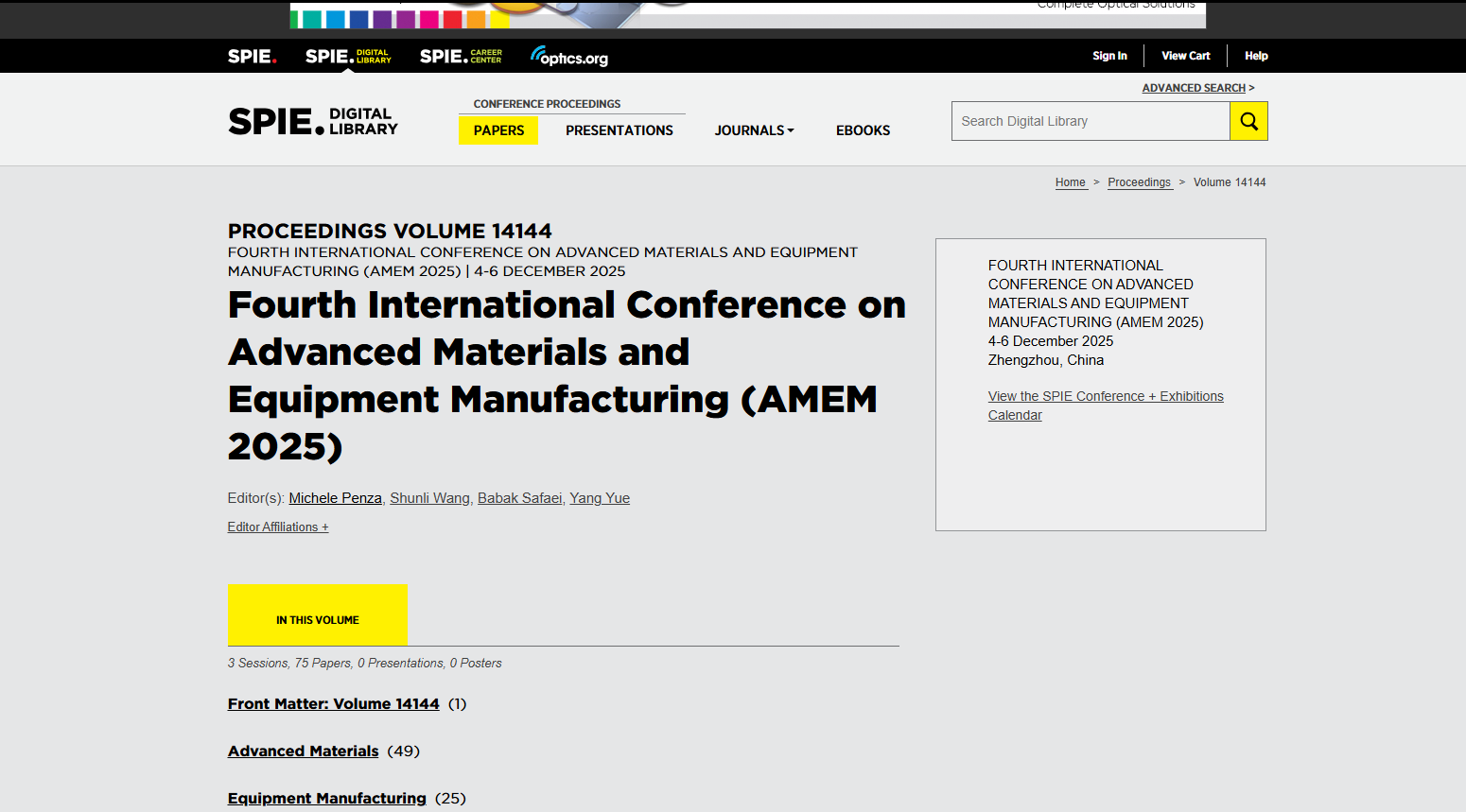This screenshot has width=1466, height=812.
Task: Select the In This Volume tab
Action: (x=318, y=616)
